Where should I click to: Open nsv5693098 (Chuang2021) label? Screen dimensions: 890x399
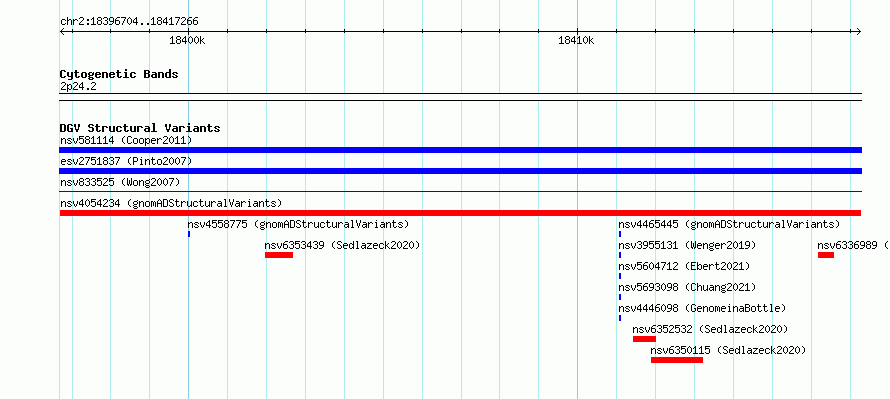point(687,287)
